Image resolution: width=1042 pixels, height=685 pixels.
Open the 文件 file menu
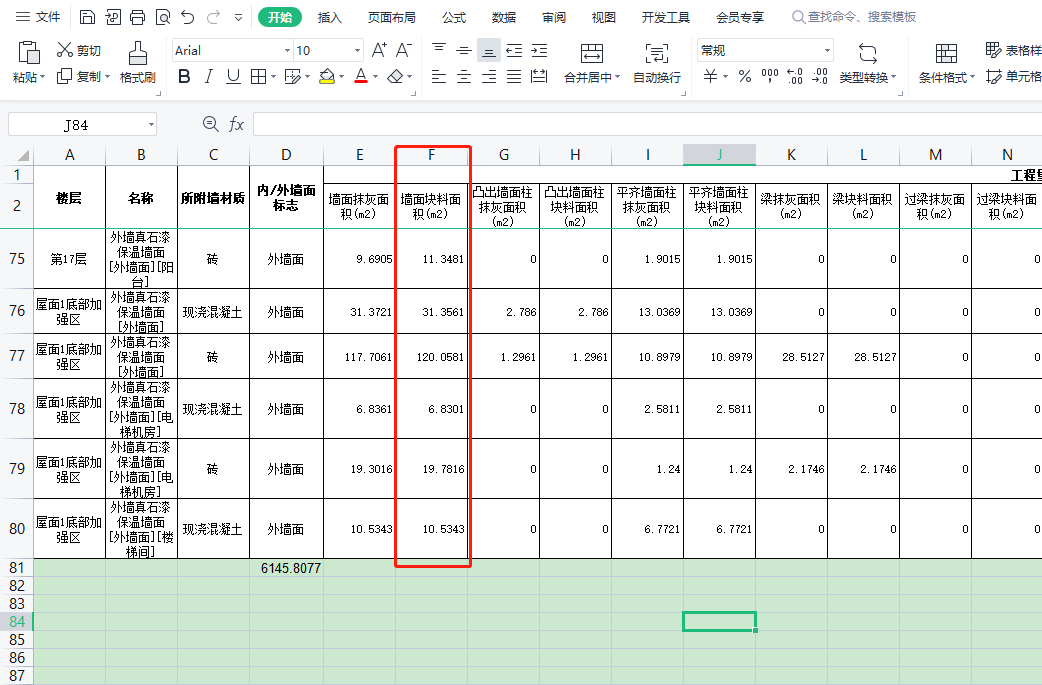click(38, 17)
